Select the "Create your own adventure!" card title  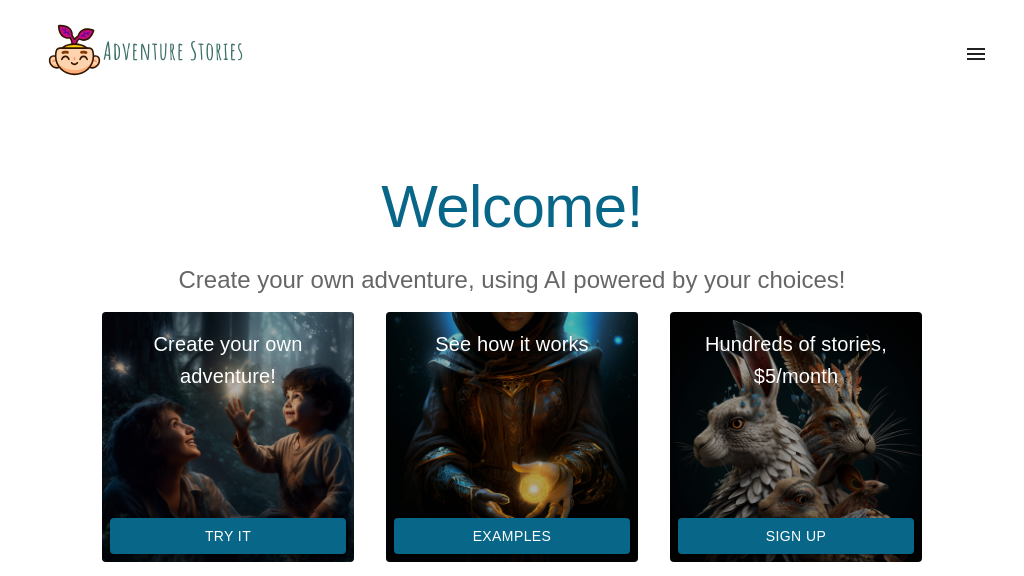click(228, 360)
